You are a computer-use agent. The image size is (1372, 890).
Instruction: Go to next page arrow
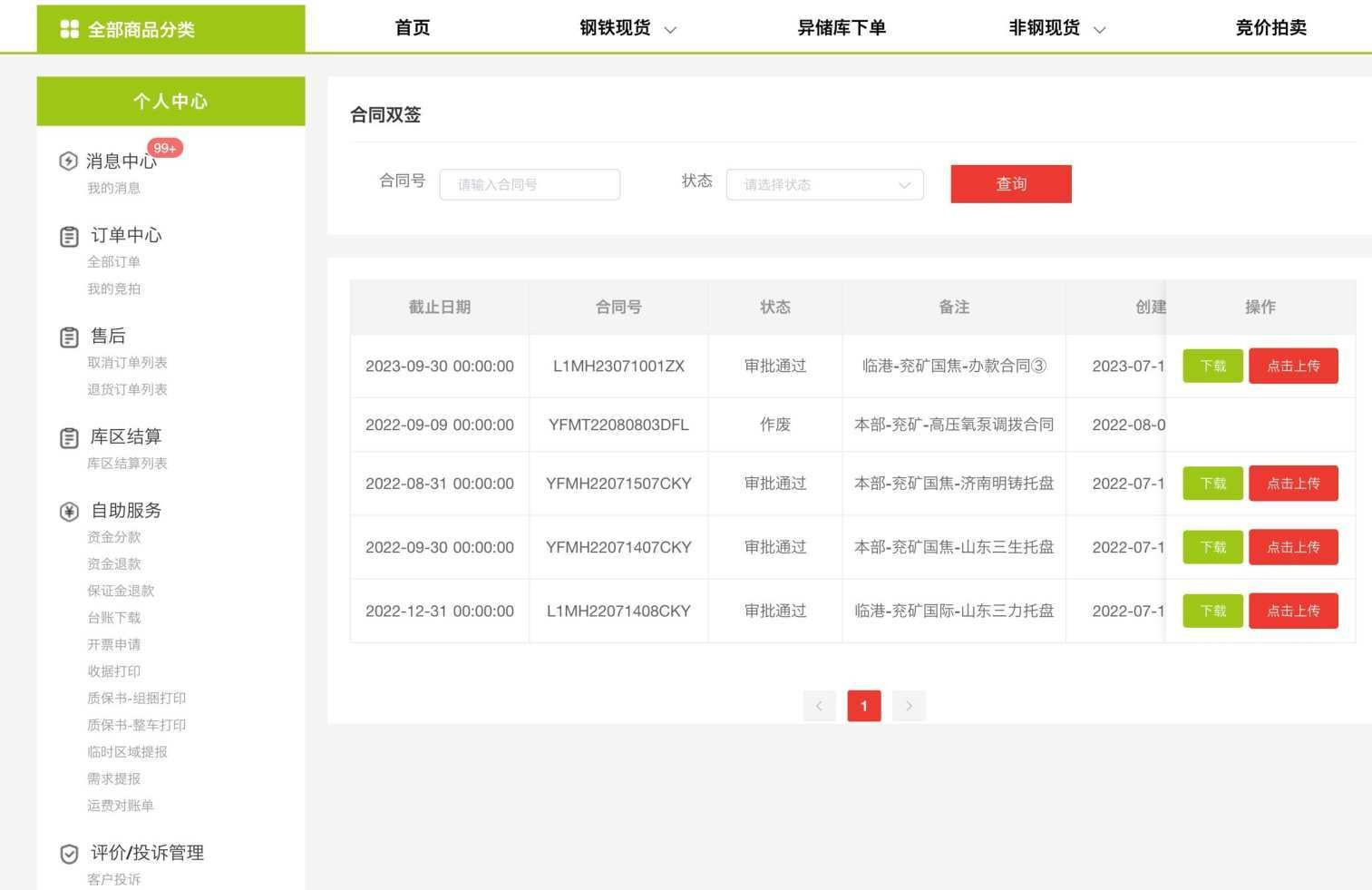pos(909,706)
